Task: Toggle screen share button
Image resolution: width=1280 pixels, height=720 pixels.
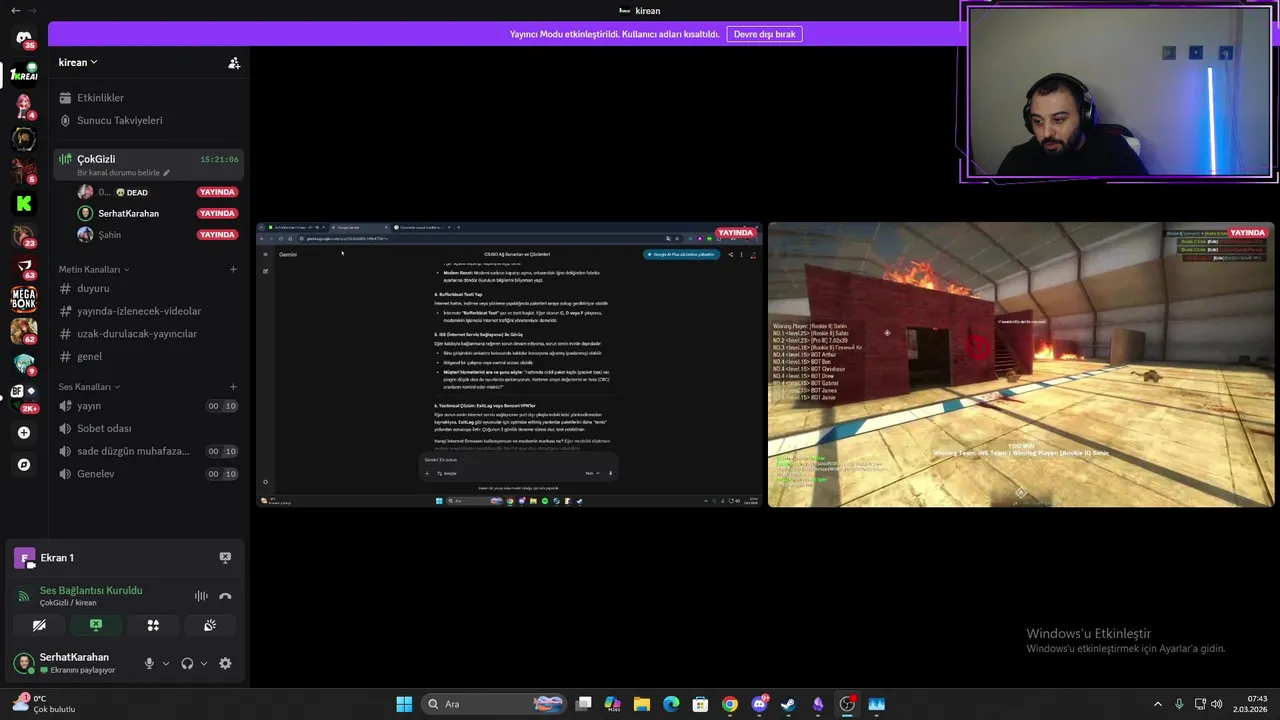Action: (96, 625)
